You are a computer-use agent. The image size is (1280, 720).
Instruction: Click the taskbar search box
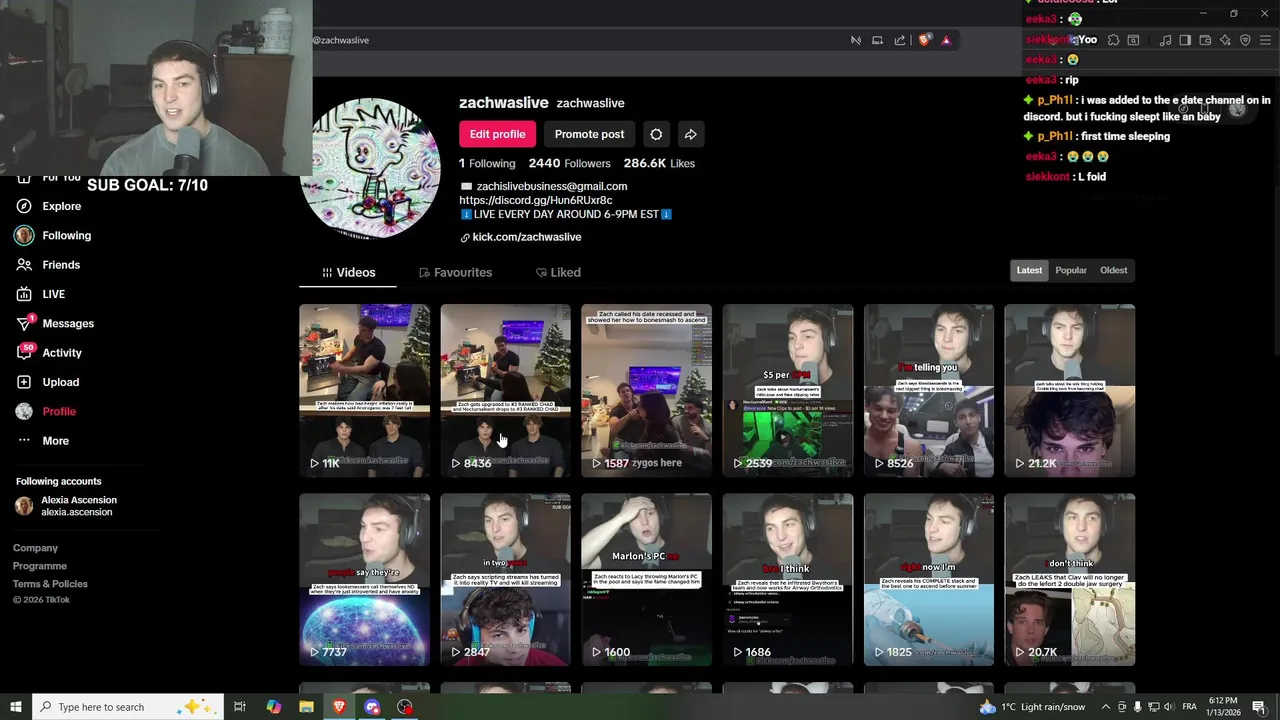pyautogui.click(x=128, y=707)
